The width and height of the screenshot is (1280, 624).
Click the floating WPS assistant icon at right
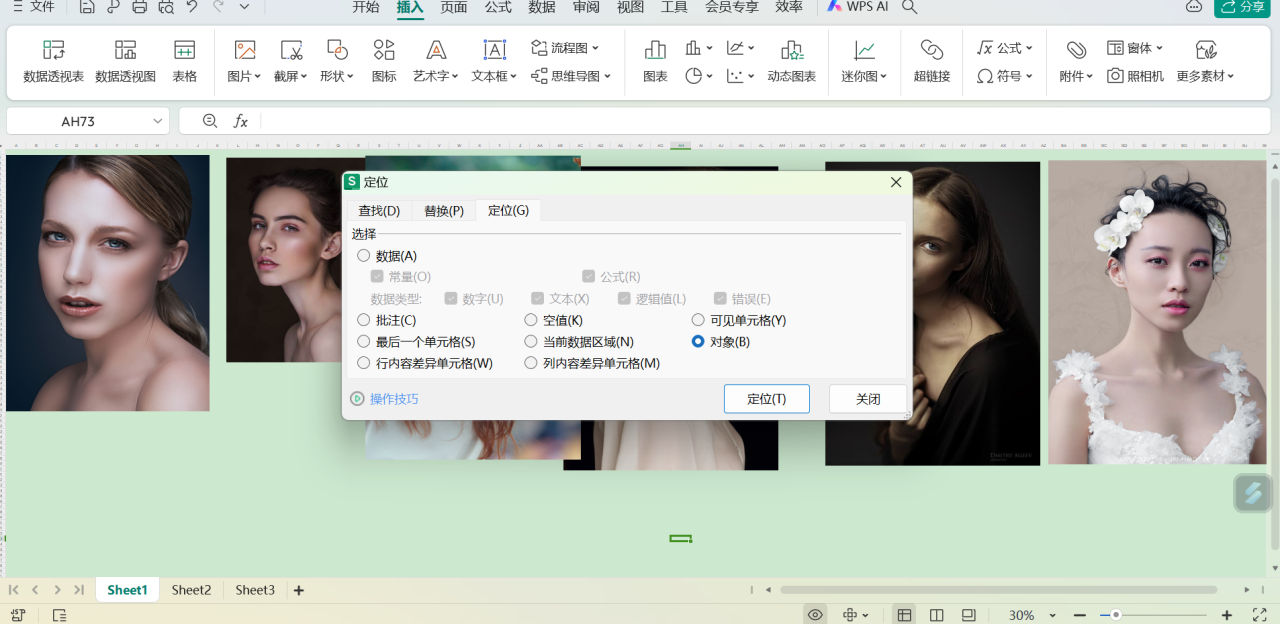coord(1253,493)
